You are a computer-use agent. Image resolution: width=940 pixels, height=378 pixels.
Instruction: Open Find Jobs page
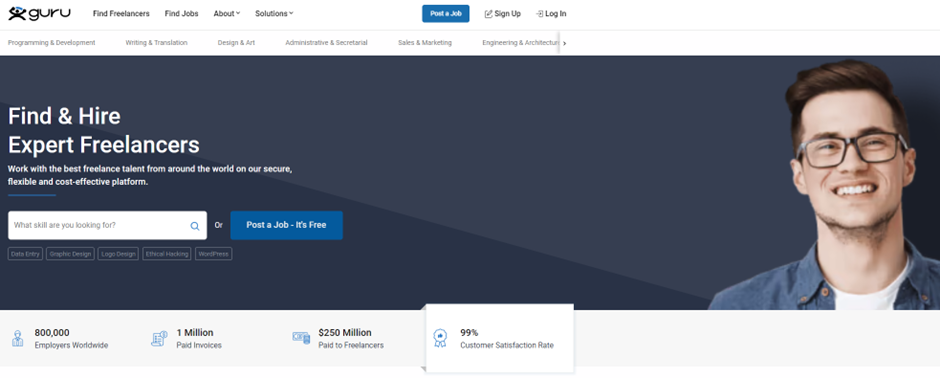(182, 14)
